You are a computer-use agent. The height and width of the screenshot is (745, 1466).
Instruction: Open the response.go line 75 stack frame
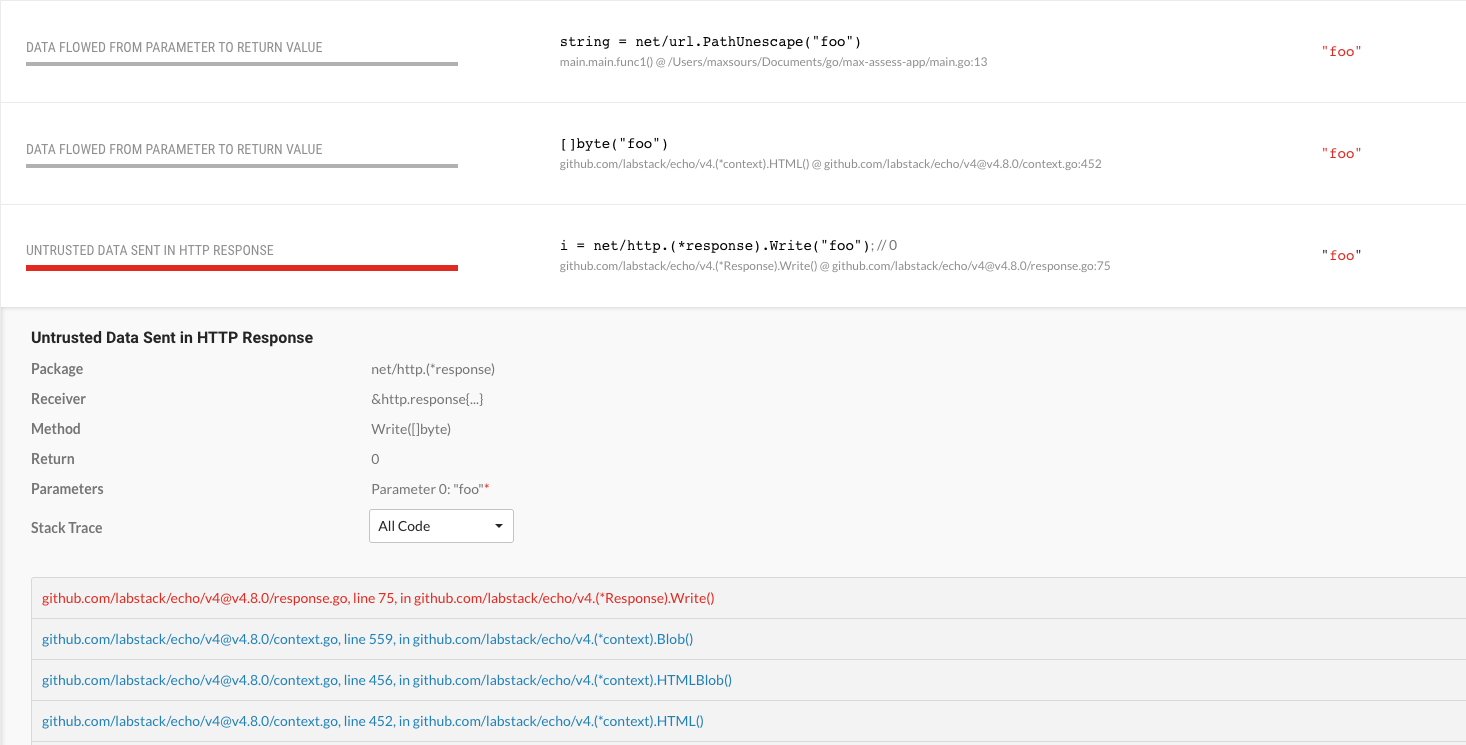(x=378, y=598)
